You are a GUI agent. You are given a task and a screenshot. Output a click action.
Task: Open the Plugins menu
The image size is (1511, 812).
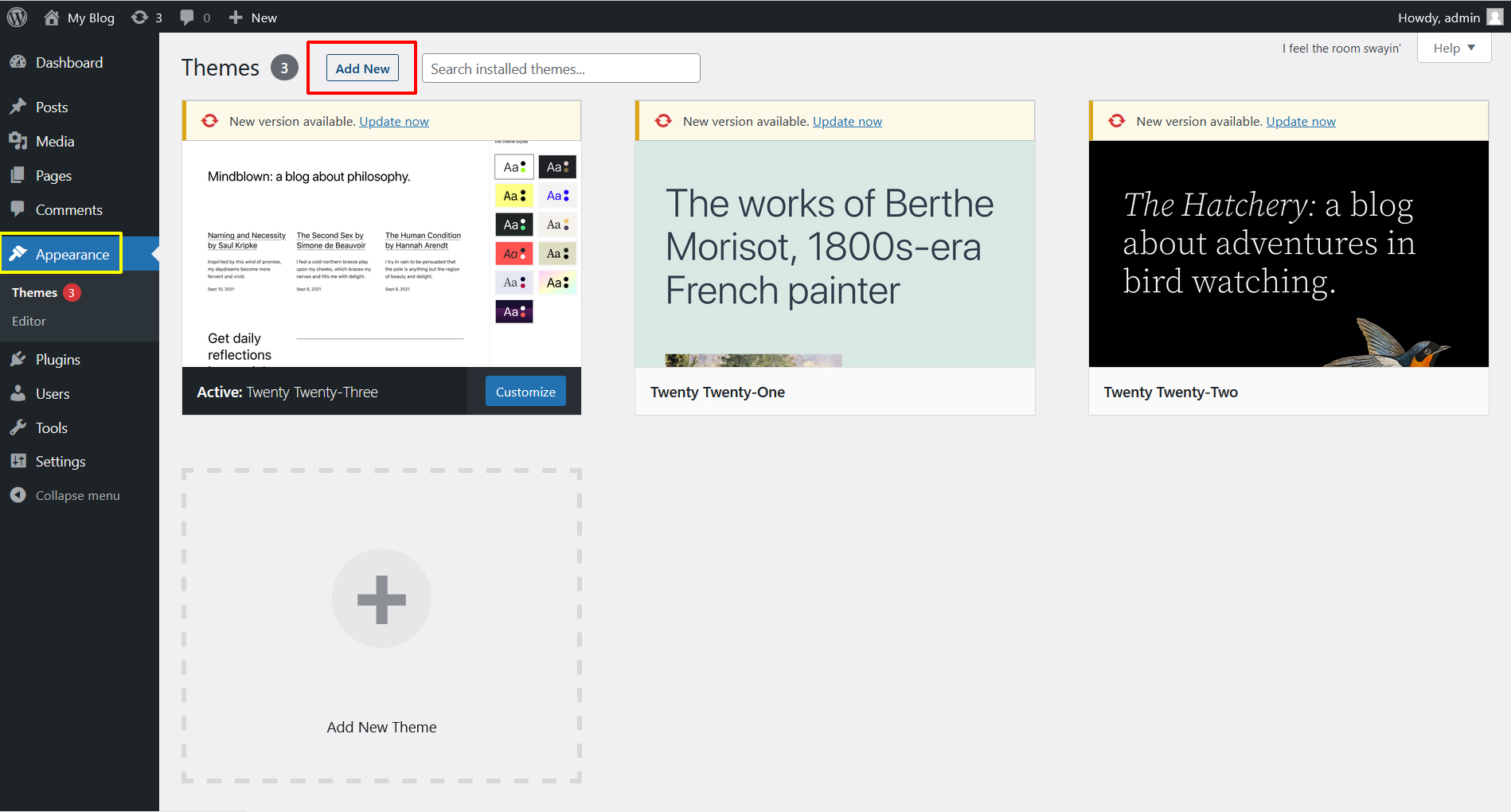[57, 360]
